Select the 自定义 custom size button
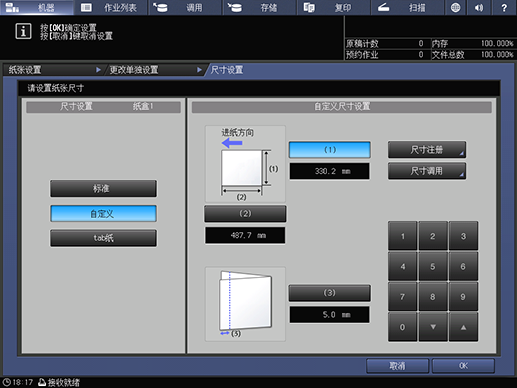Viewport: 517px width, 388px height. coord(103,214)
